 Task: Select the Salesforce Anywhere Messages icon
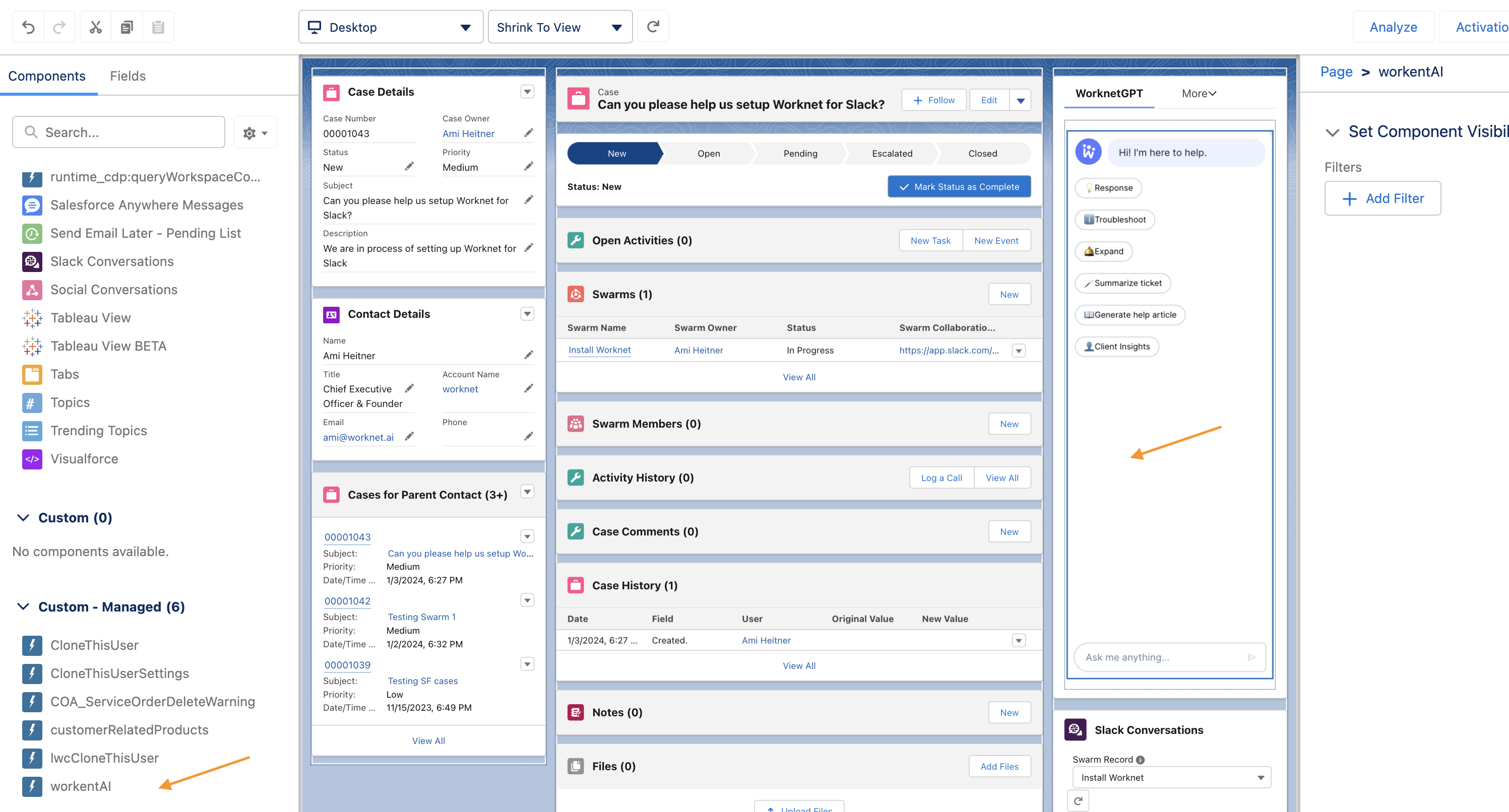32,206
